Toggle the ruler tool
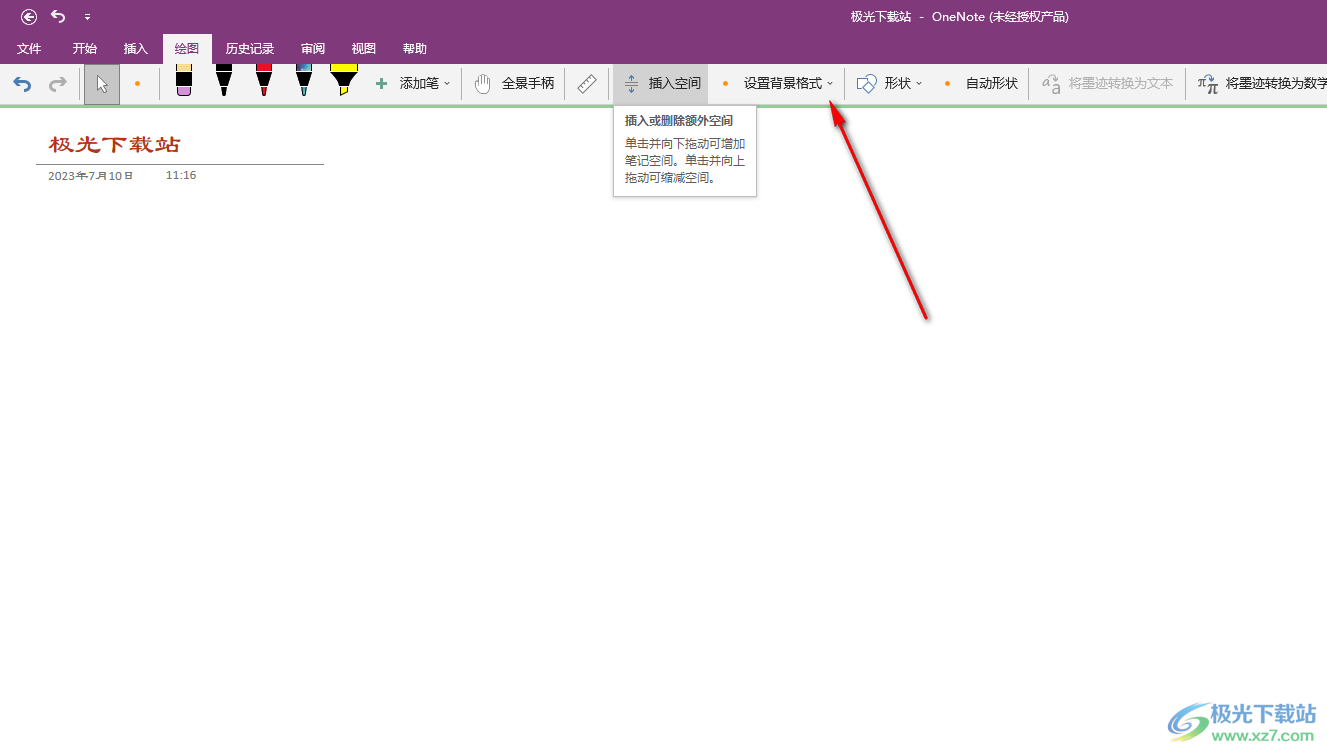This screenshot has width=1327, height=752. [587, 84]
